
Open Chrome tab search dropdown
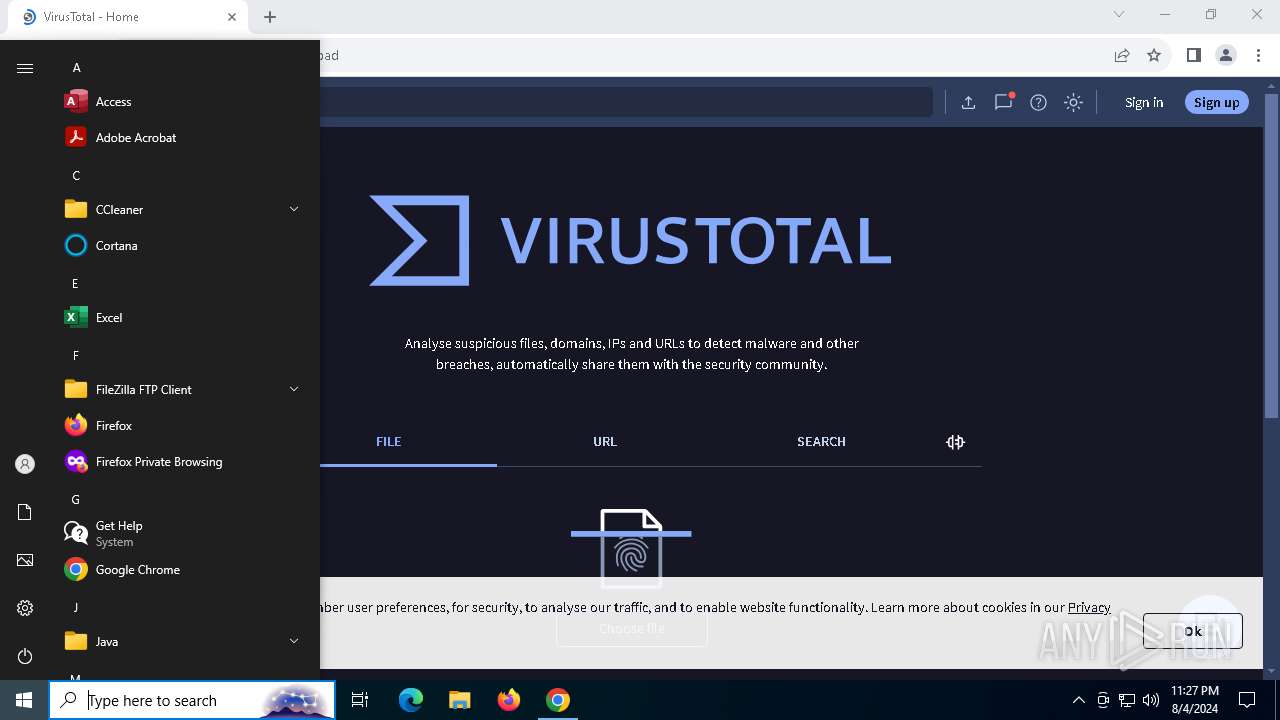point(1119,15)
